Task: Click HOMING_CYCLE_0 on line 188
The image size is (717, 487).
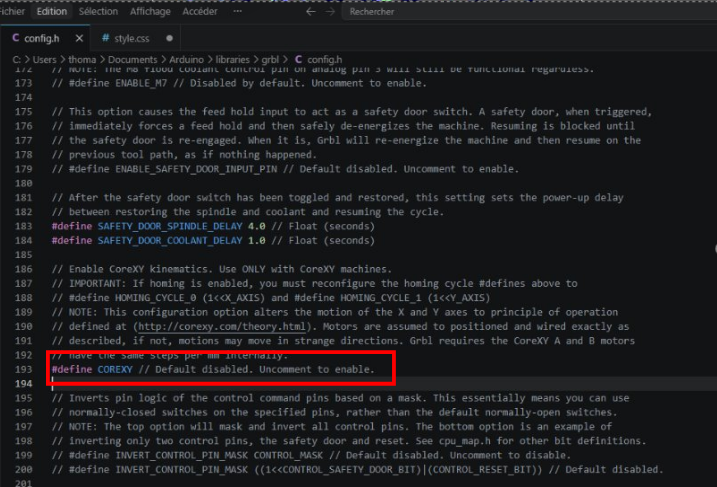Action: coord(155,298)
